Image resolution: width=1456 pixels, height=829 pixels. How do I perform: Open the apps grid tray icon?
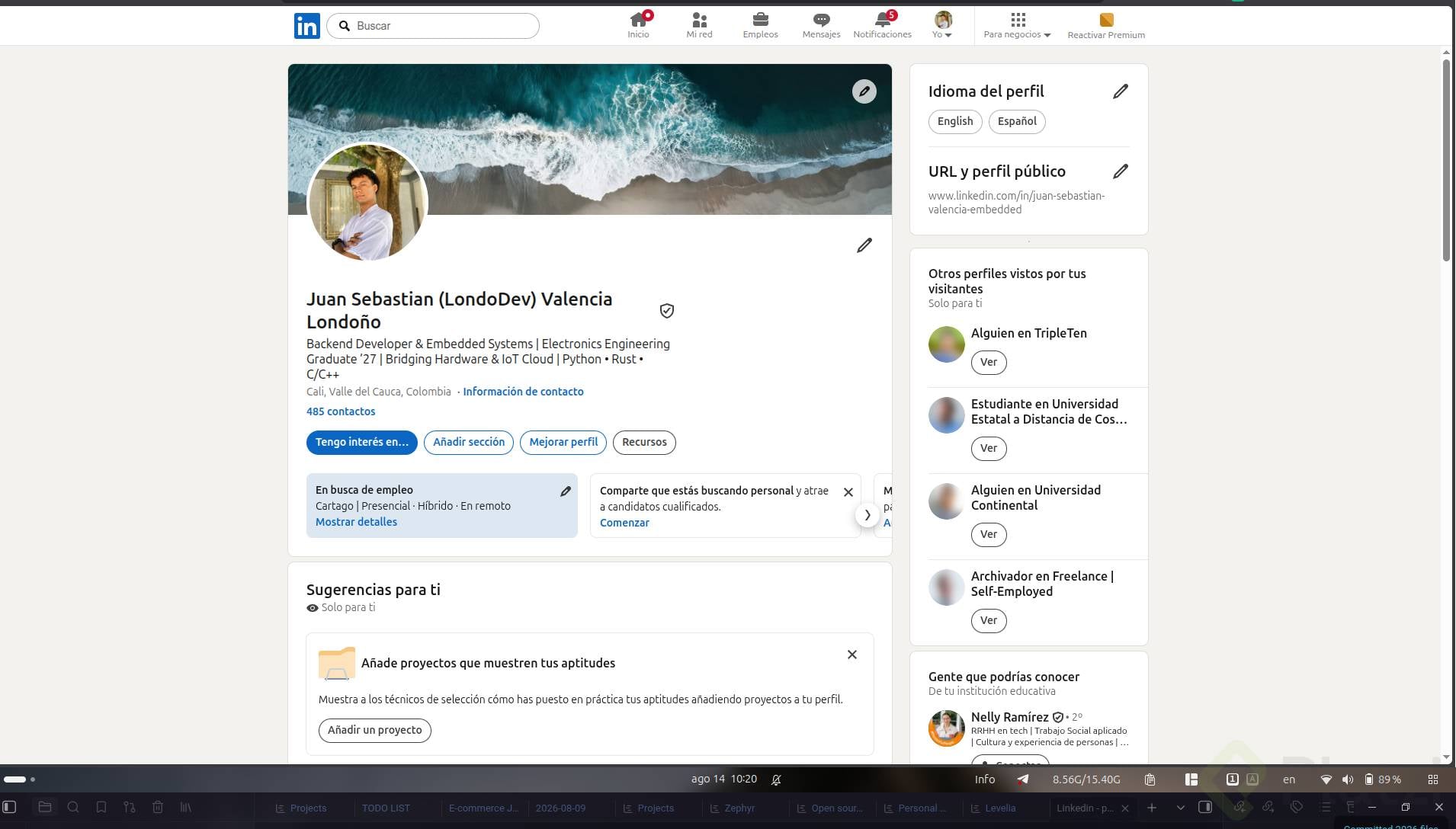pos(1433,779)
